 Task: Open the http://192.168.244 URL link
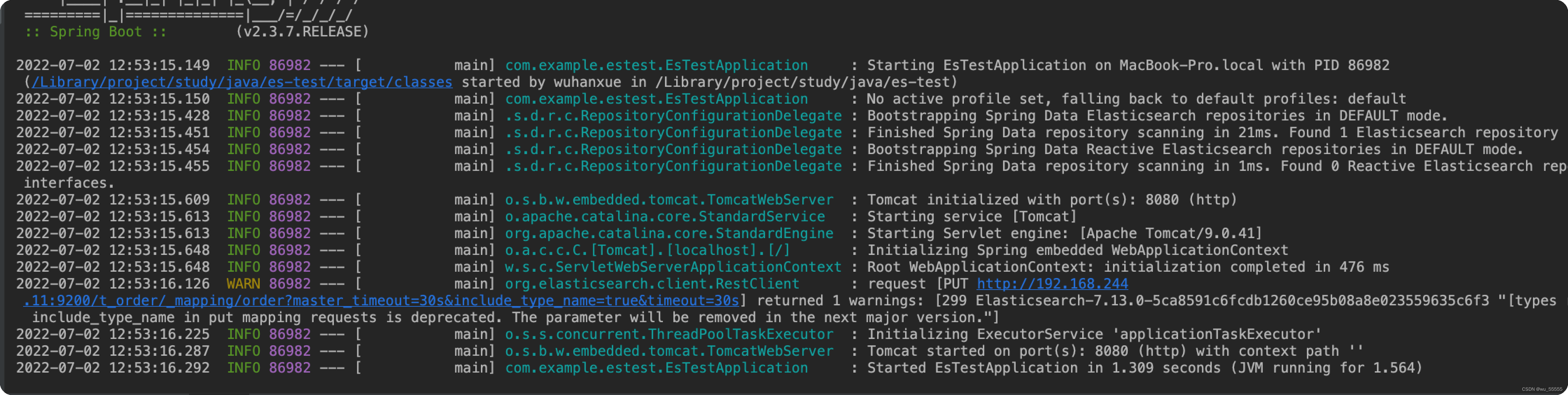(x=1052, y=284)
